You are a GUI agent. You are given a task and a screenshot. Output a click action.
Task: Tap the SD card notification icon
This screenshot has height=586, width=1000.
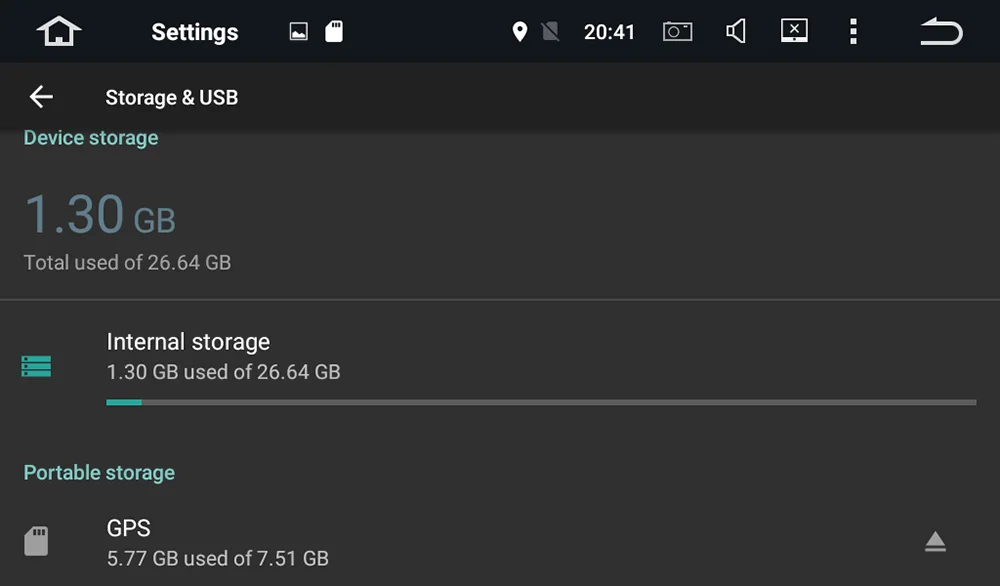[x=334, y=31]
